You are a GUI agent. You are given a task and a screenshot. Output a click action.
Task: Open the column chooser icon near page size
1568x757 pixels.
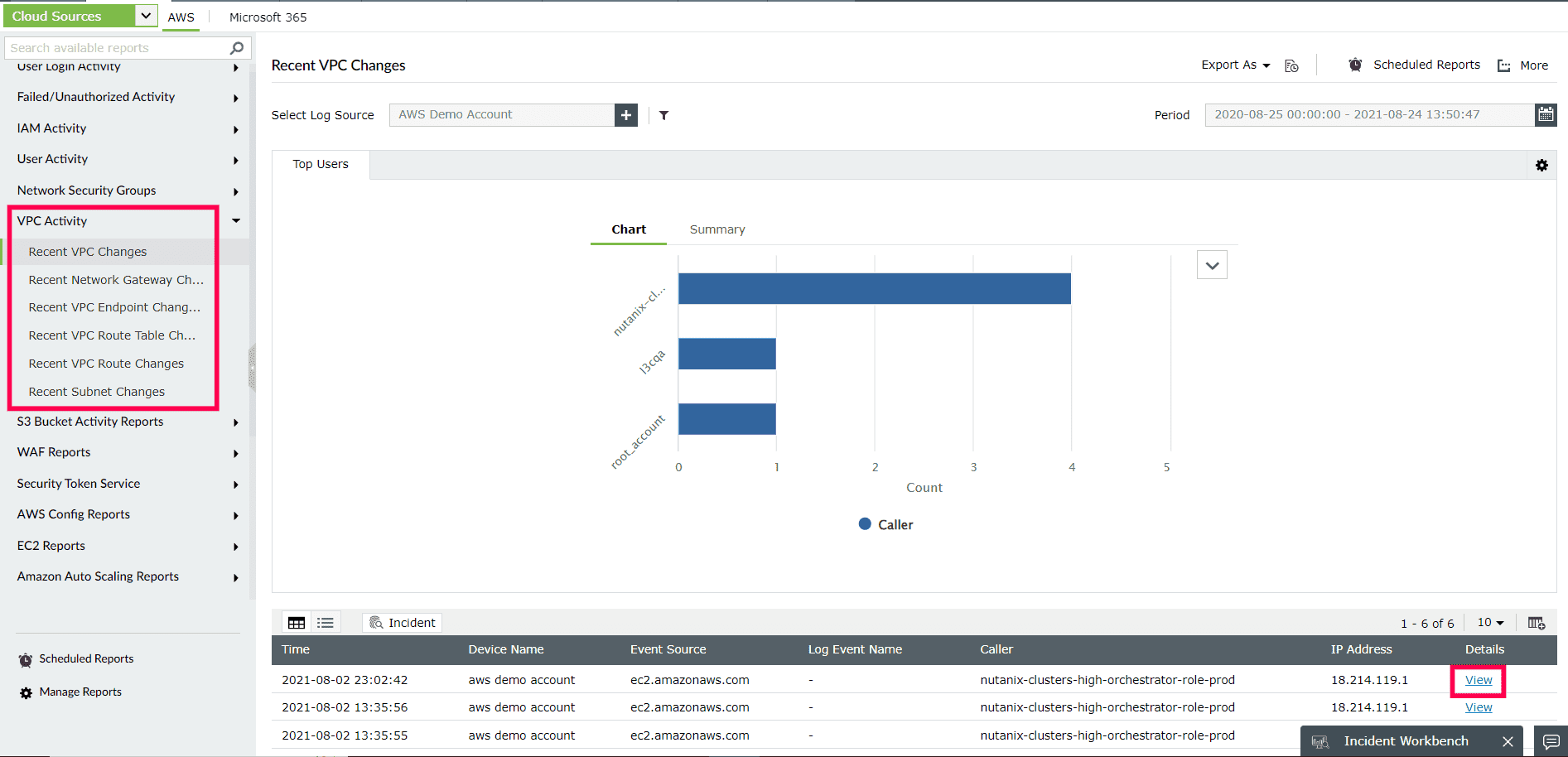pyautogui.click(x=1537, y=622)
